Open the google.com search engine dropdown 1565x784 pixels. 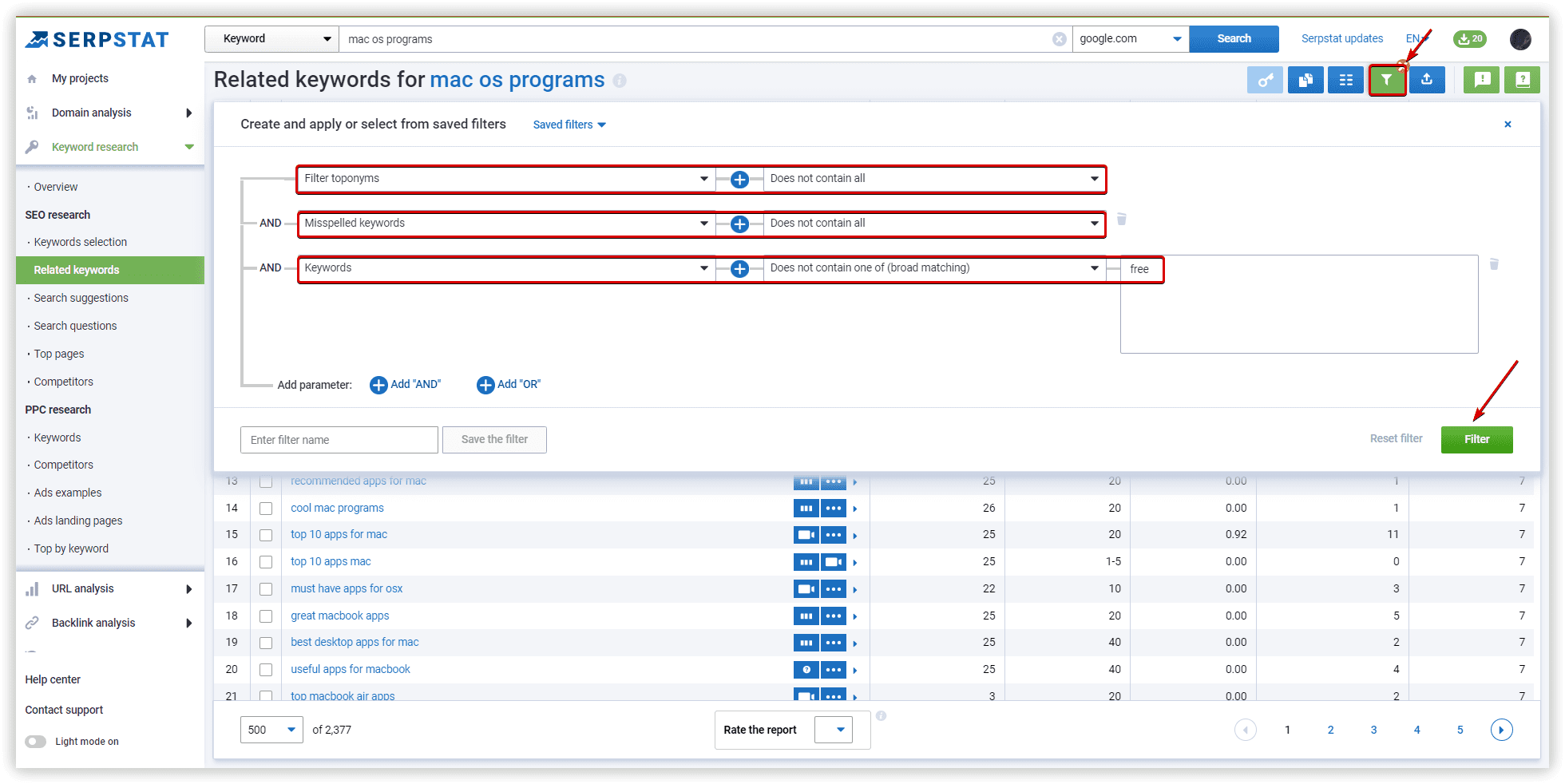1131,39
